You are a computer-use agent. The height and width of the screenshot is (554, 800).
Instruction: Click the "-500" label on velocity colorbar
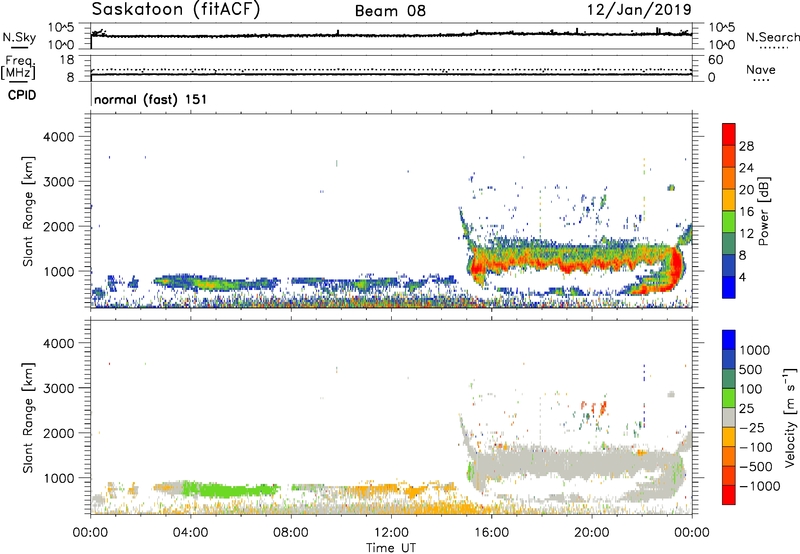[756, 467]
